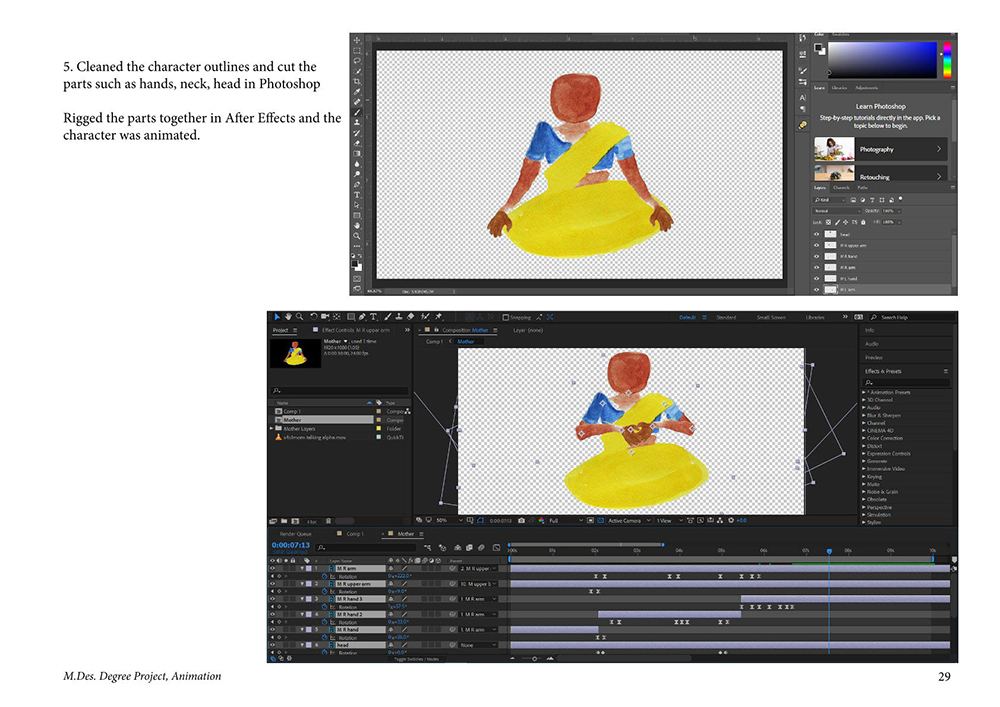Select the Hand tool in Photoshop toolbar

tap(357, 226)
